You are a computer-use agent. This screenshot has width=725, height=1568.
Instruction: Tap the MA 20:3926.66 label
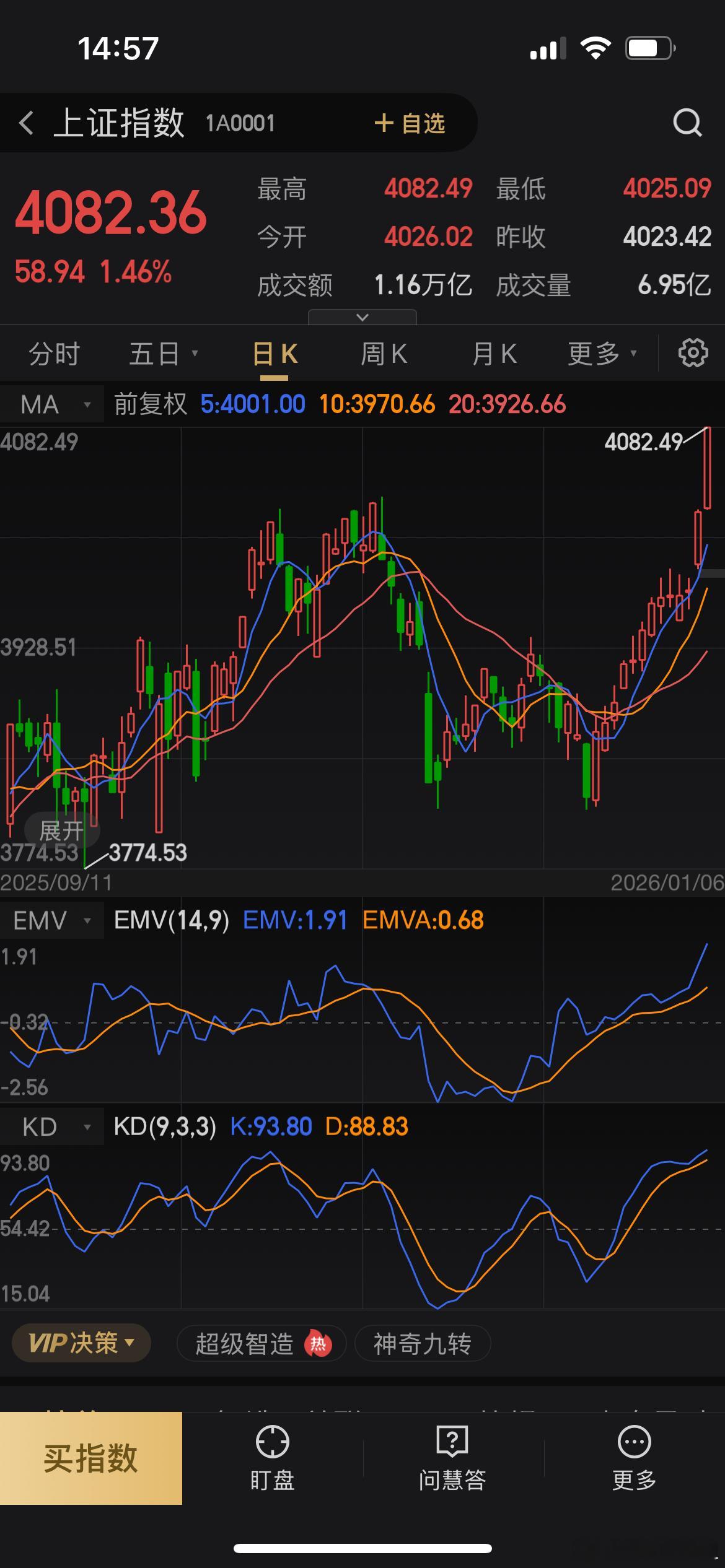point(507,404)
